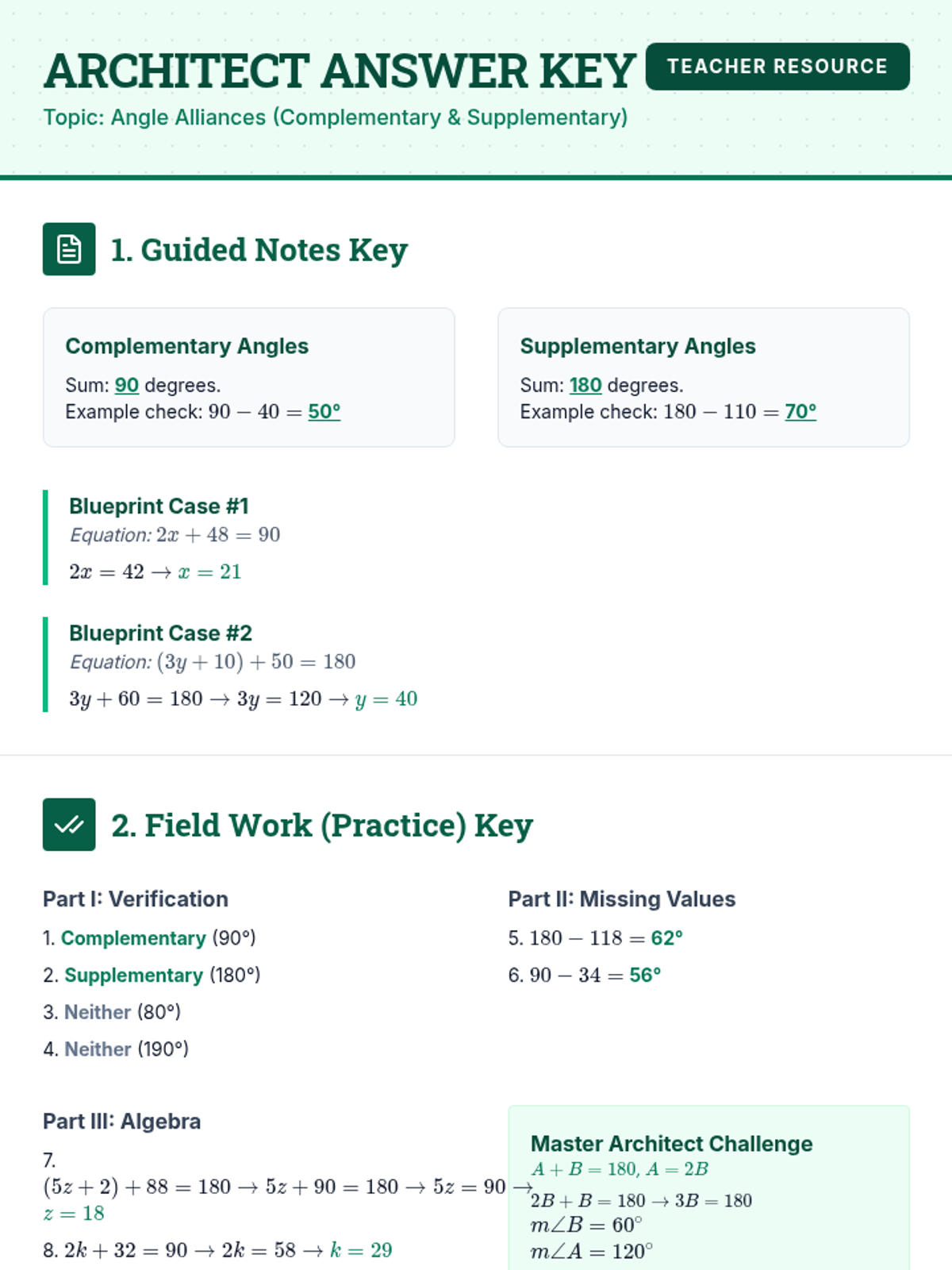The width and height of the screenshot is (952, 1270).
Task: Click the underlined 90 answer
Action: point(127,385)
